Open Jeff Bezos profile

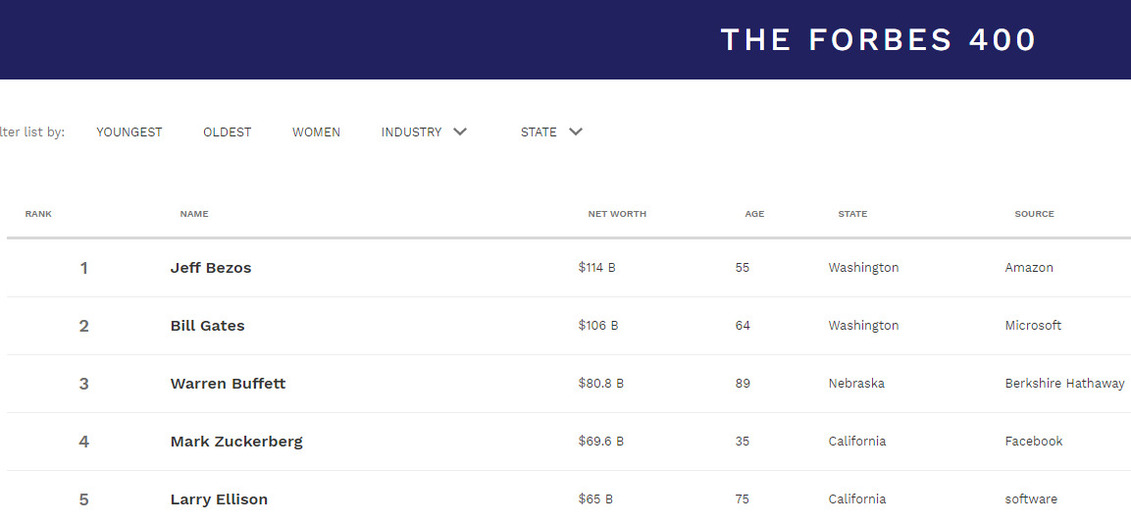point(211,268)
